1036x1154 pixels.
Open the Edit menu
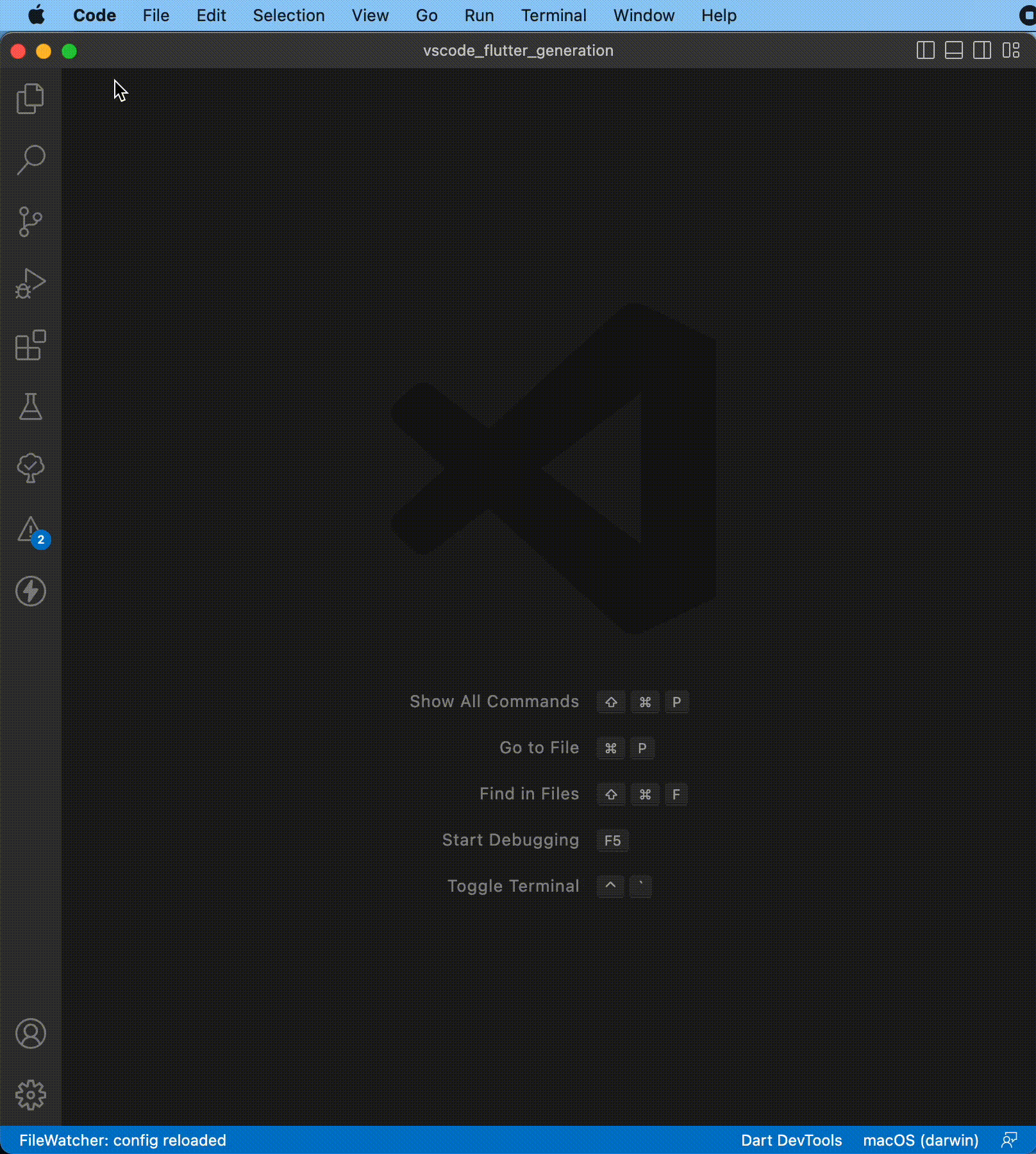click(212, 15)
